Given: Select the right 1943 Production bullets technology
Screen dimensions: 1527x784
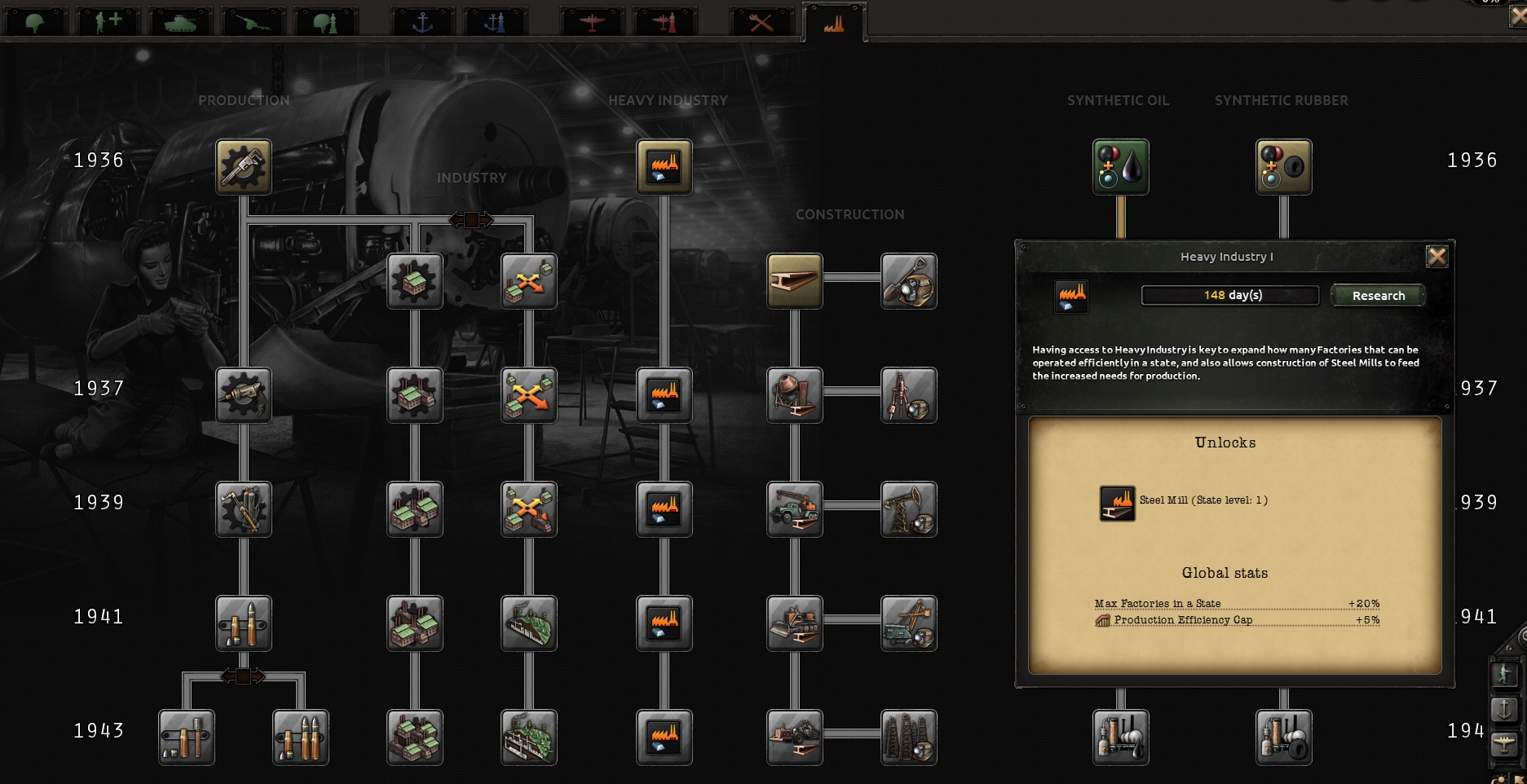Looking at the screenshot, I should (301, 738).
